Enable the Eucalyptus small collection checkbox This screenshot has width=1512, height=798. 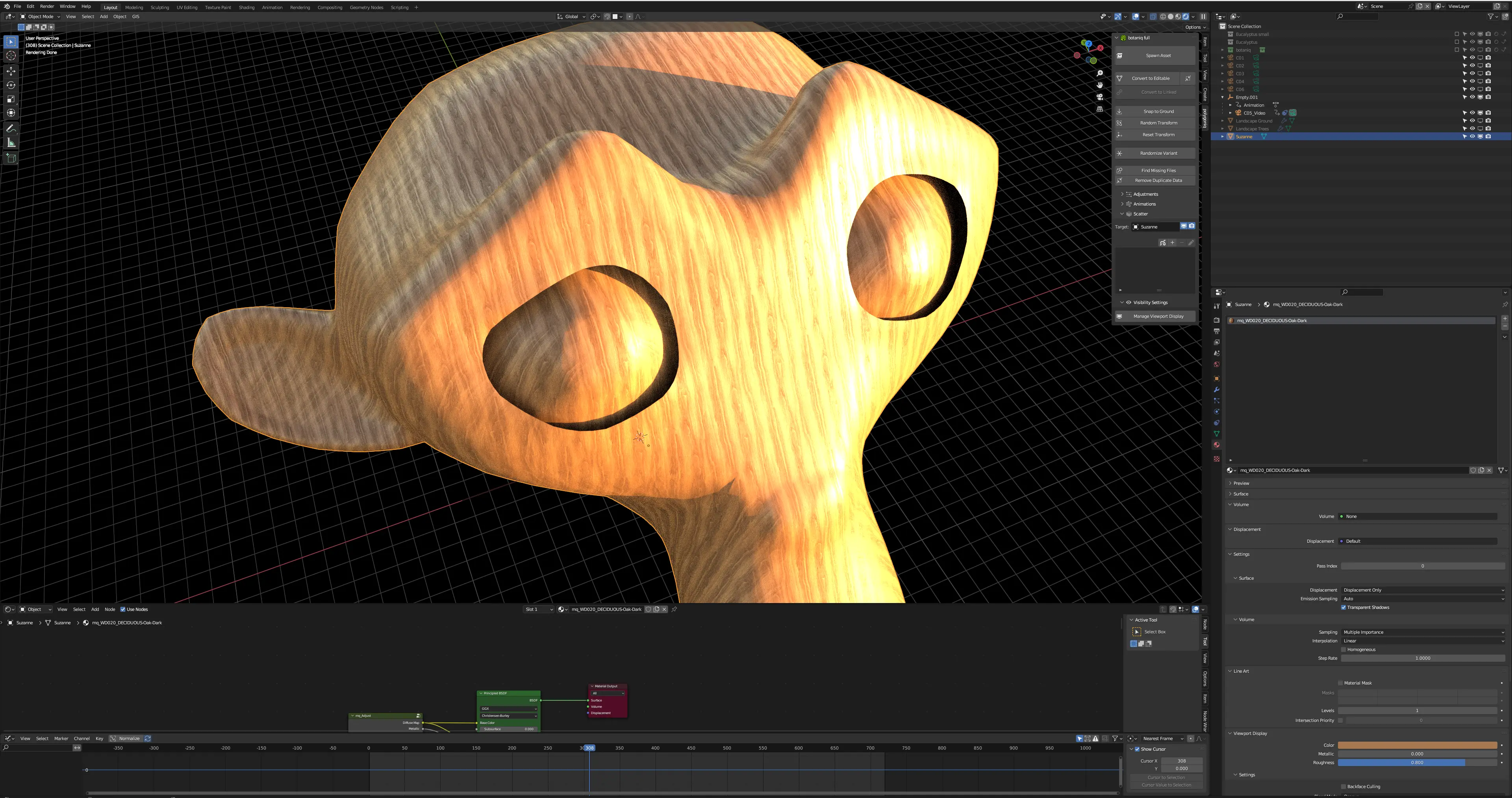pyautogui.click(x=1457, y=34)
